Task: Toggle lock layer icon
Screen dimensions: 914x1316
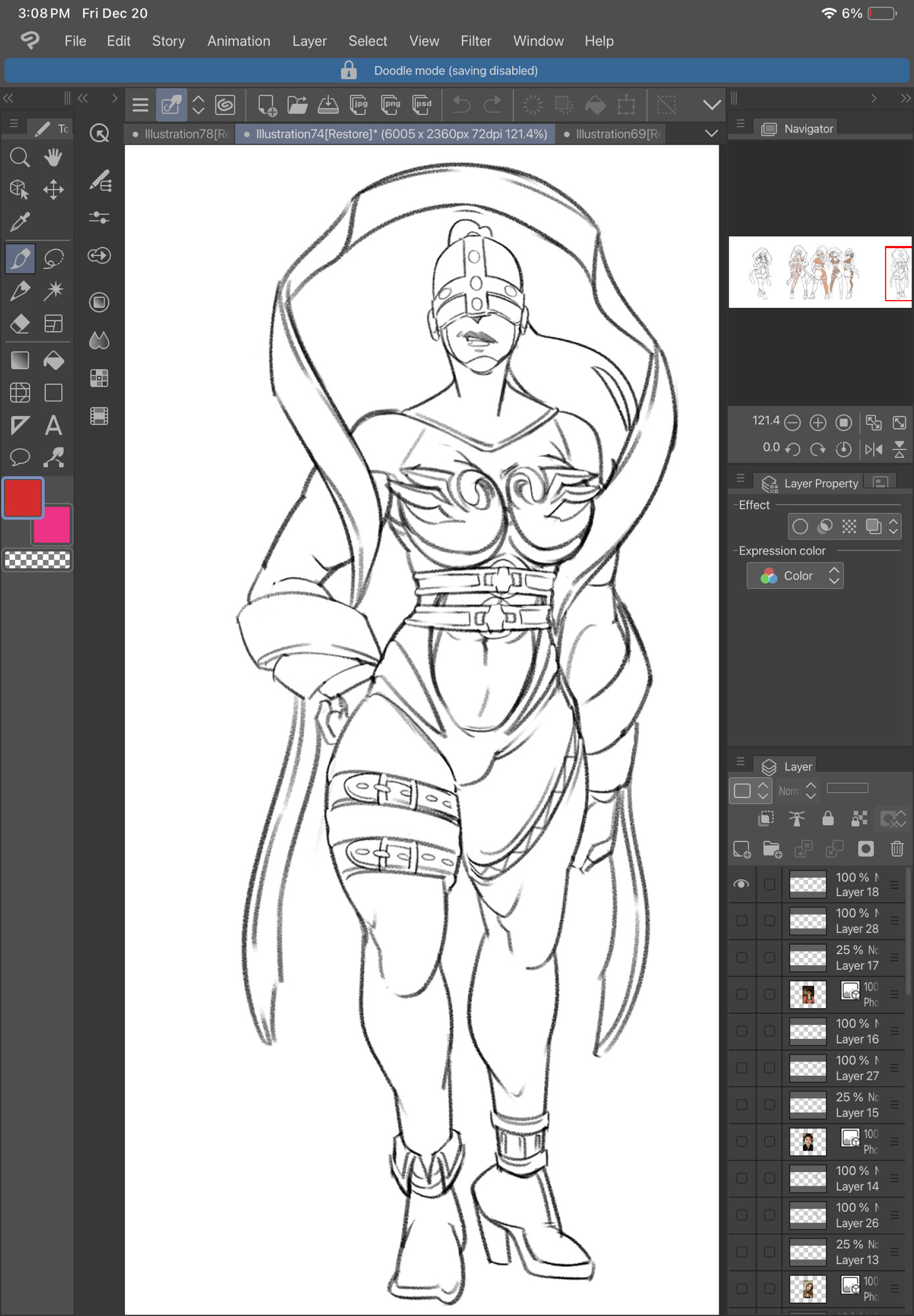Action: [828, 819]
